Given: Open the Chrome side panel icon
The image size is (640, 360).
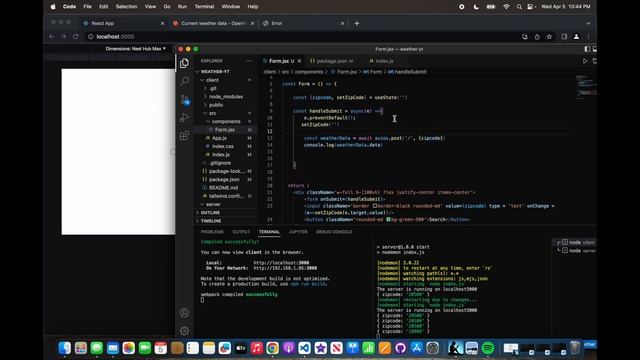Looking at the screenshot, I should tap(564, 37).
